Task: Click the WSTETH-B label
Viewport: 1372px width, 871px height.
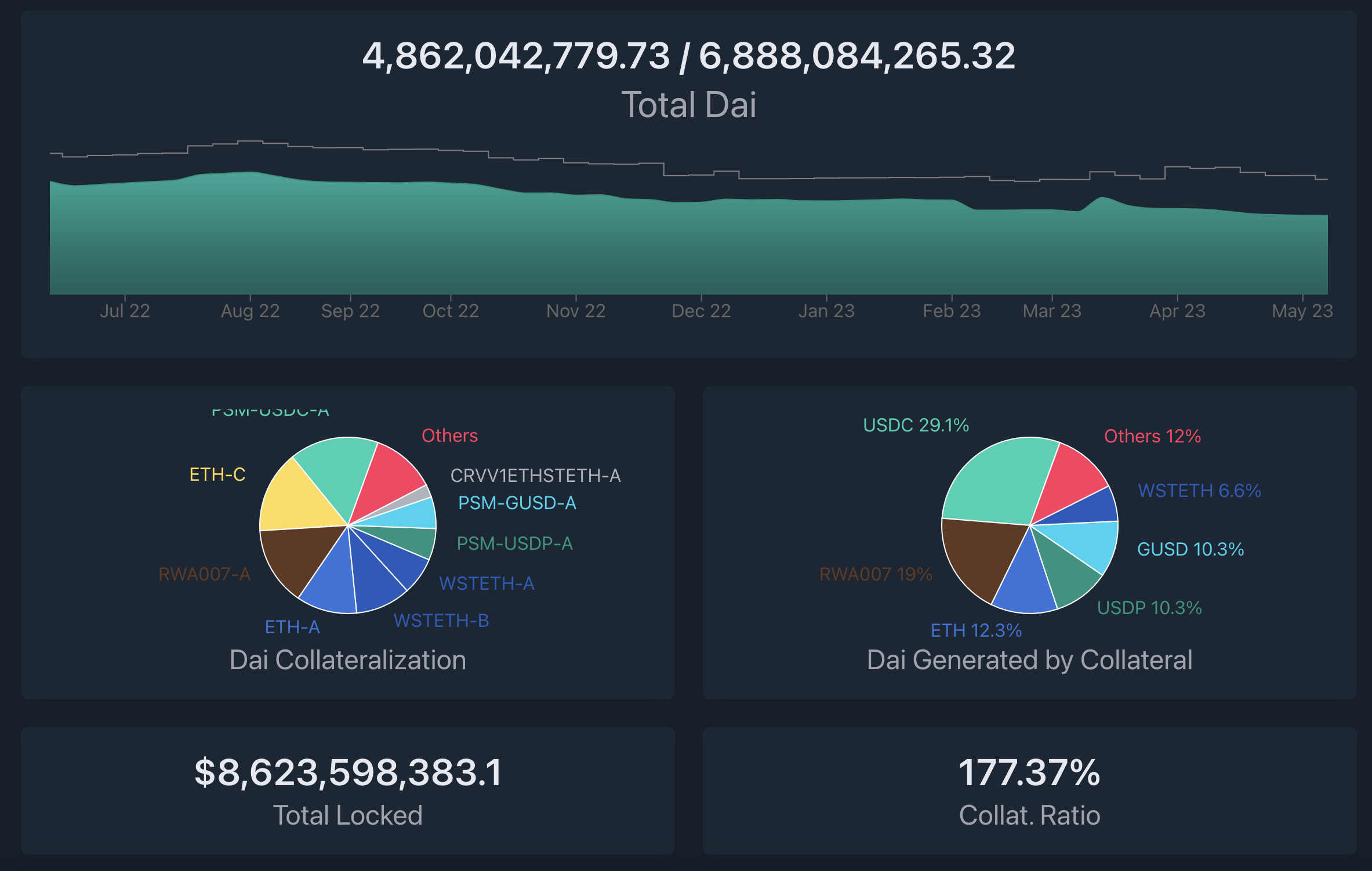Action: [x=441, y=620]
